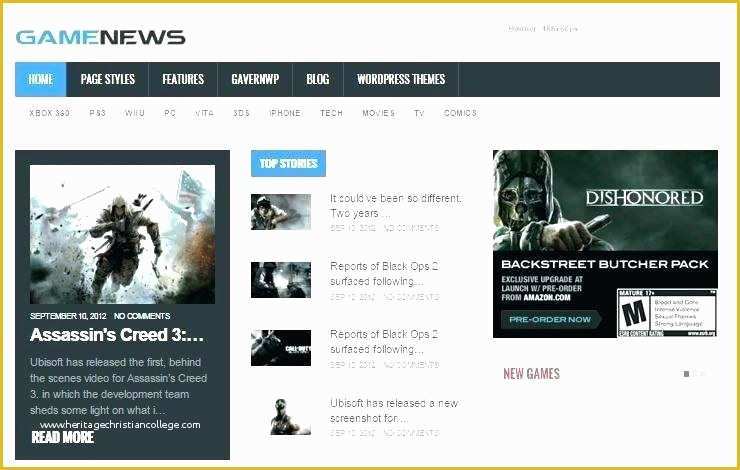The height and width of the screenshot is (470, 740).
Task: Click the ESRB Mature 17+ rating badge
Action: pyautogui.click(x=667, y=312)
